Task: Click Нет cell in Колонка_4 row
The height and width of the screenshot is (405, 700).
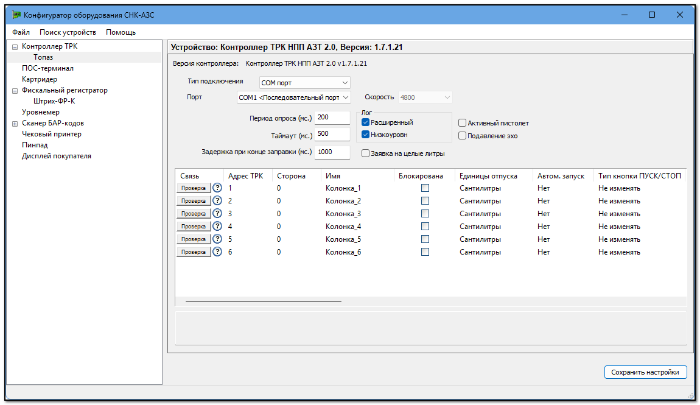Action: [x=543, y=226]
